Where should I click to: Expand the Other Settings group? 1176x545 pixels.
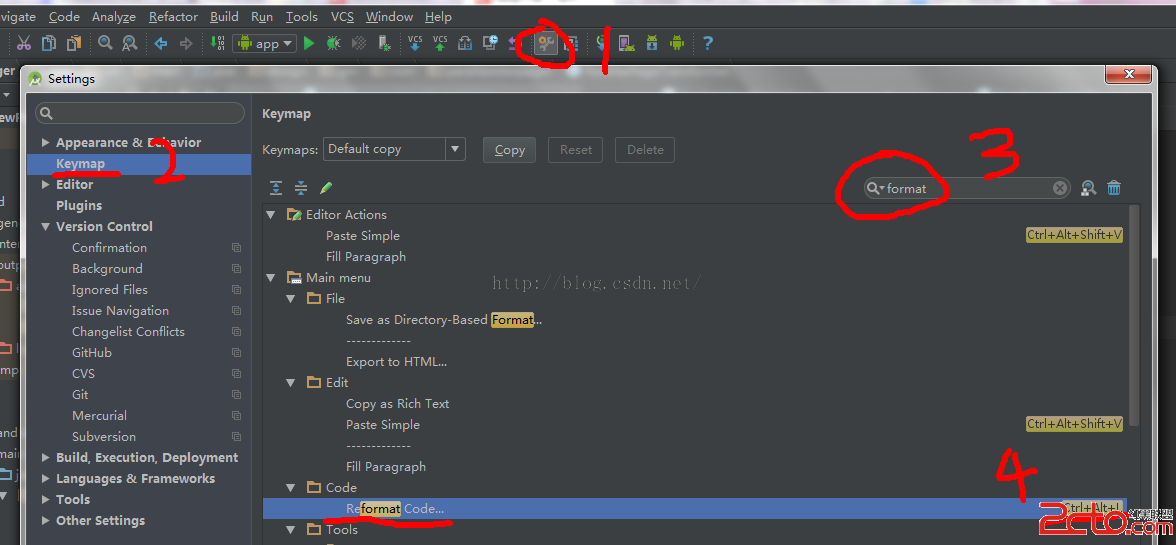(x=46, y=520)
